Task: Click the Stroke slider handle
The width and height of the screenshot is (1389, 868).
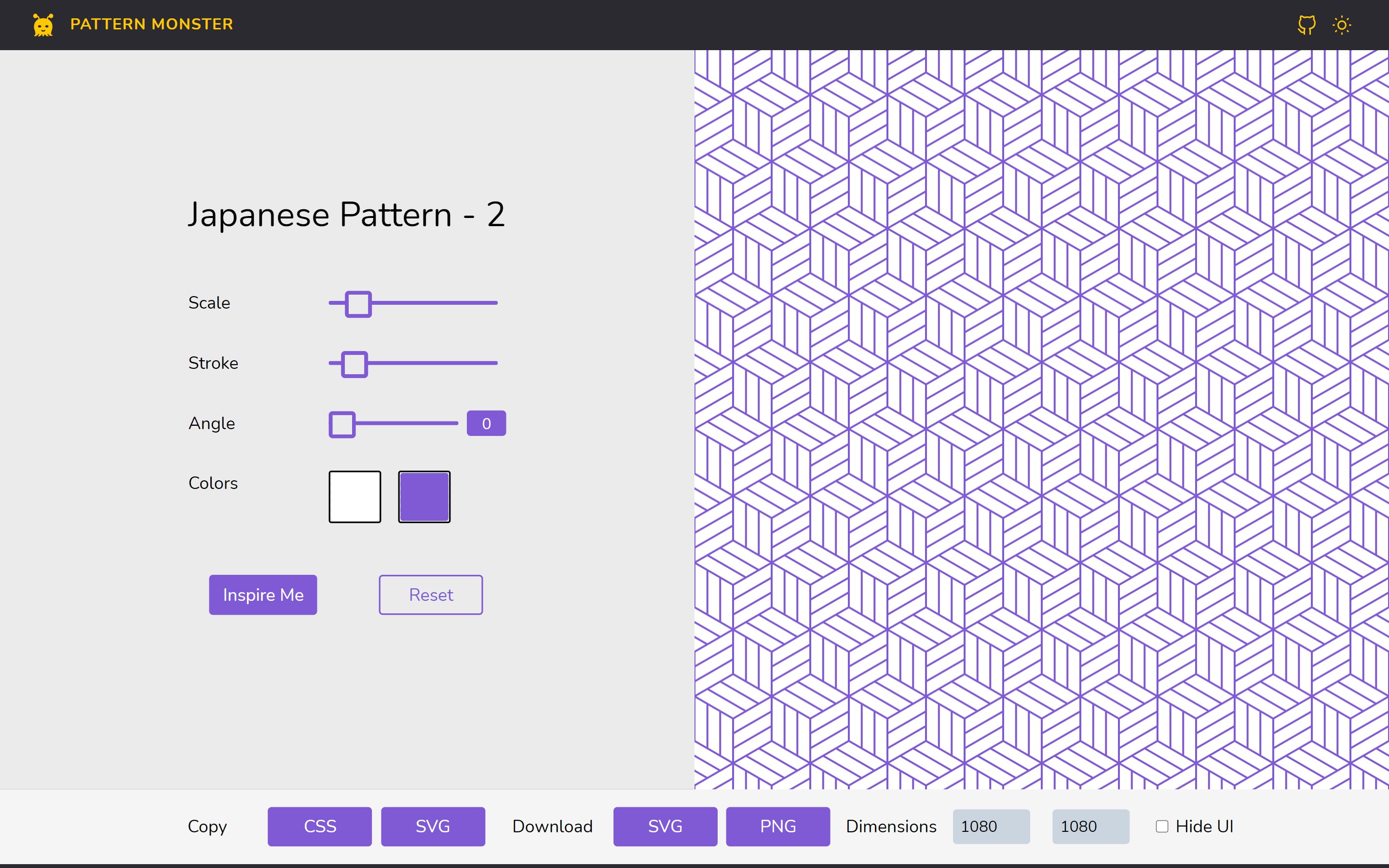Action: click(x=354, y=364)
